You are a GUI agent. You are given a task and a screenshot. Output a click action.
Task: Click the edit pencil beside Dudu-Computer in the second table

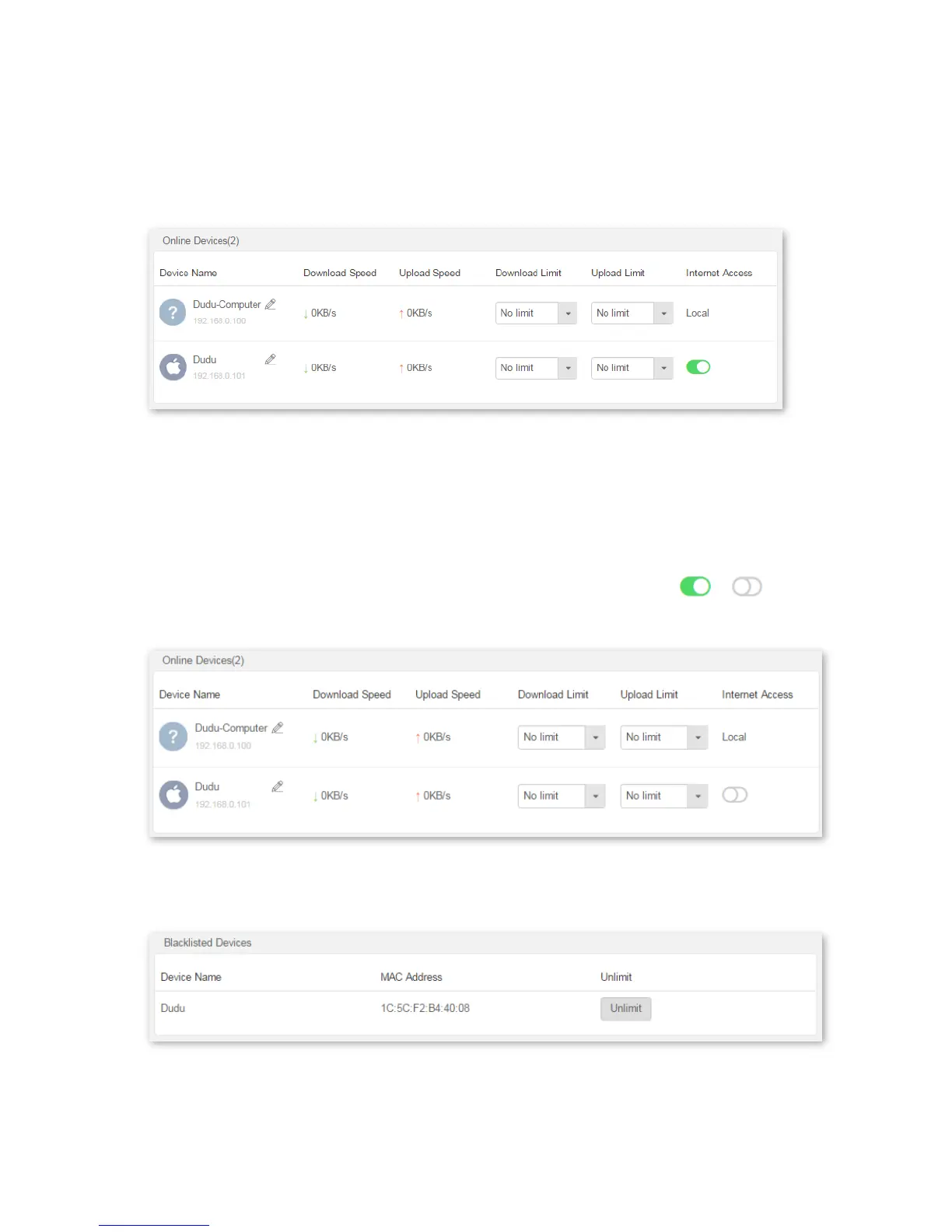tap(278, 728)
